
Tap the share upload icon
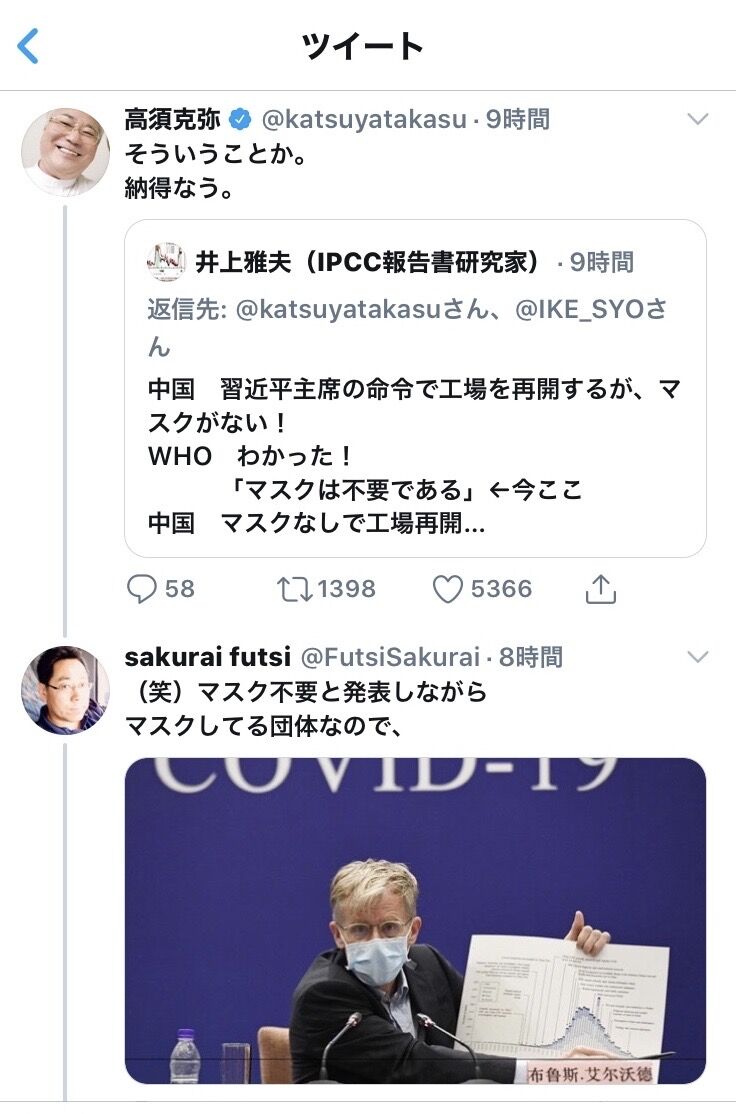pos(600,589)
